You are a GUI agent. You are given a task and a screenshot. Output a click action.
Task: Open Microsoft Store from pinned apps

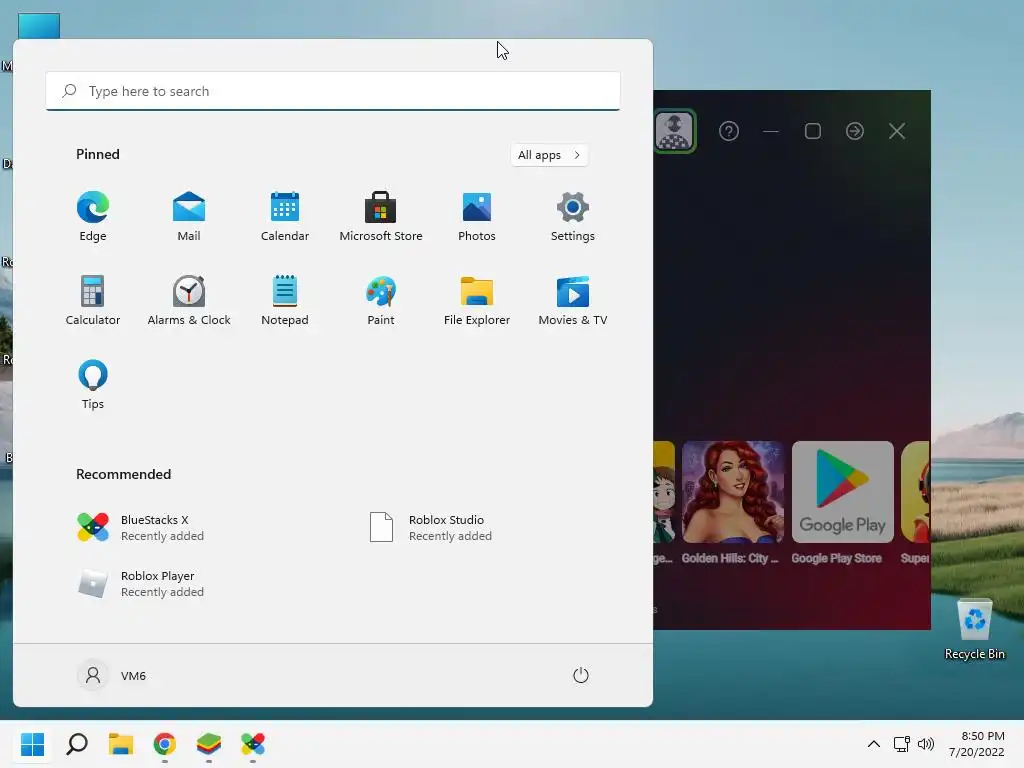click(x=381, y=217)
